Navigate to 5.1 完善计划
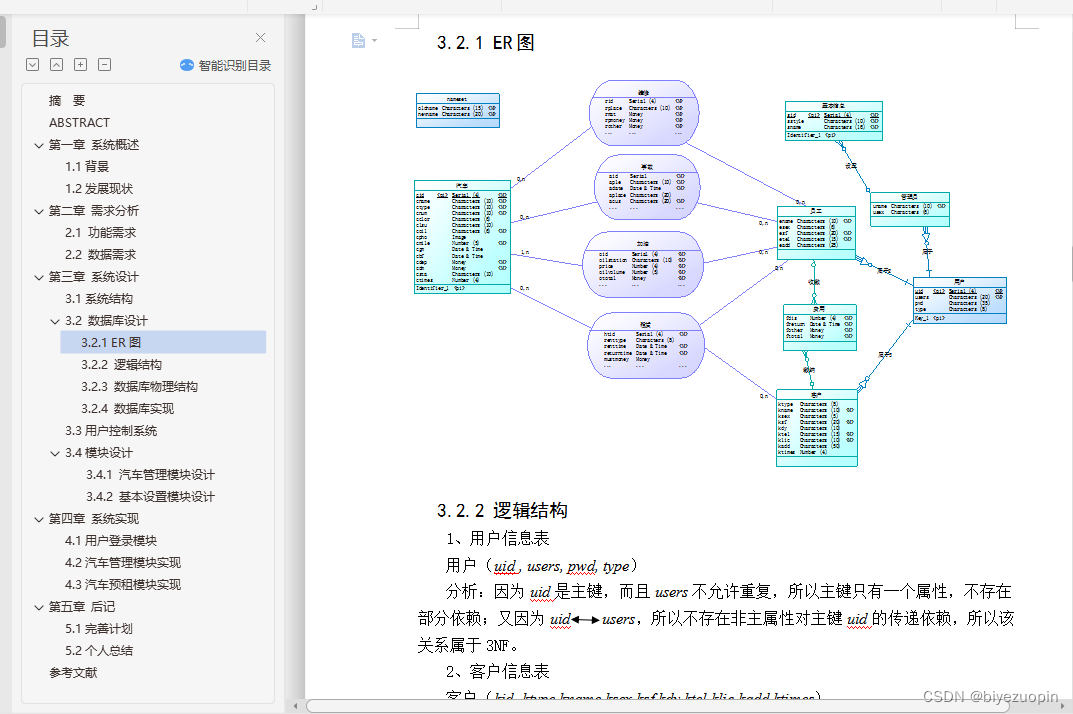The width and height of the screenshot is (1073, 714). tap(99, 628)
